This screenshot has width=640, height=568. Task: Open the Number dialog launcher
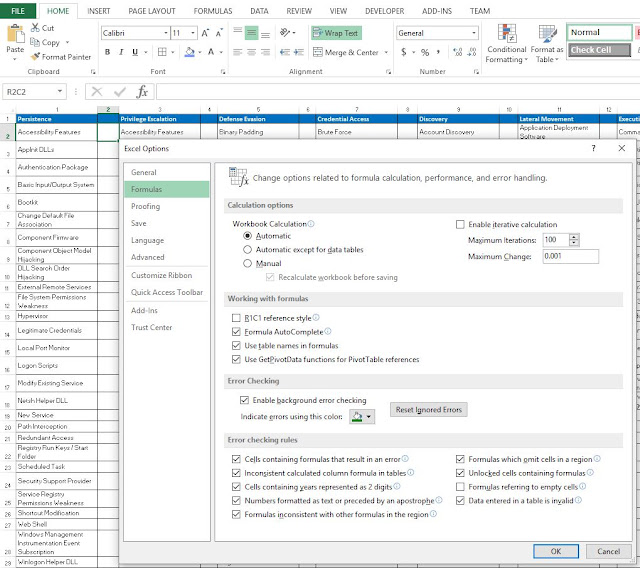click(x=476, y=72)
